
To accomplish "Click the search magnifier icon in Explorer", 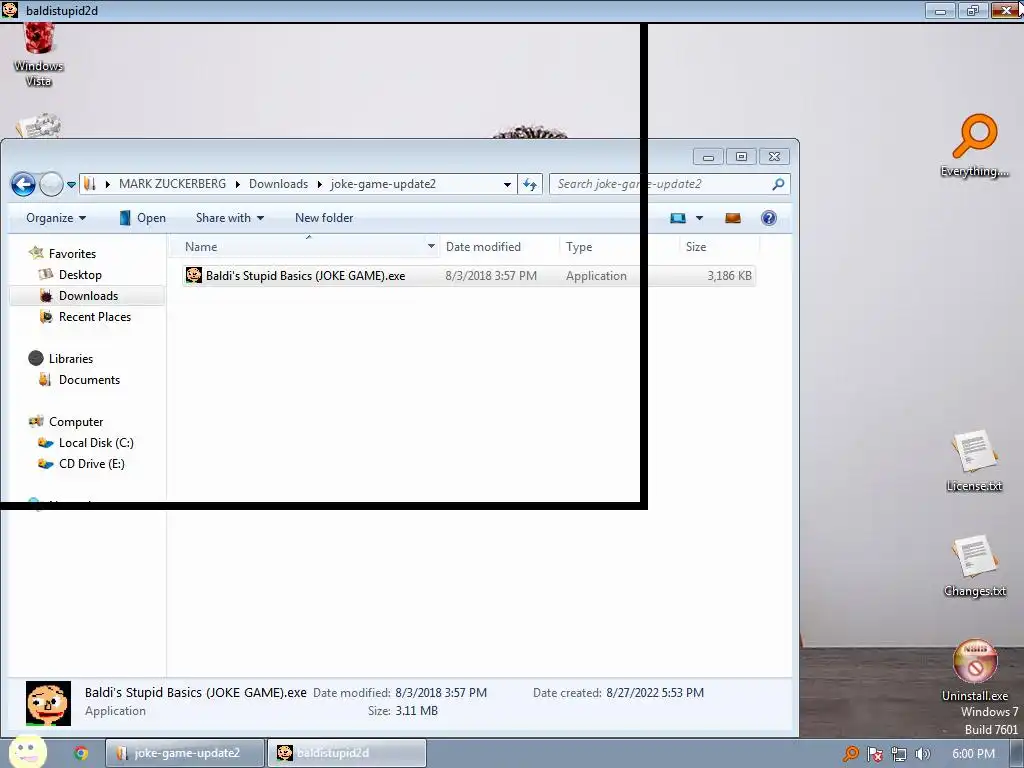I will point(778,185).
